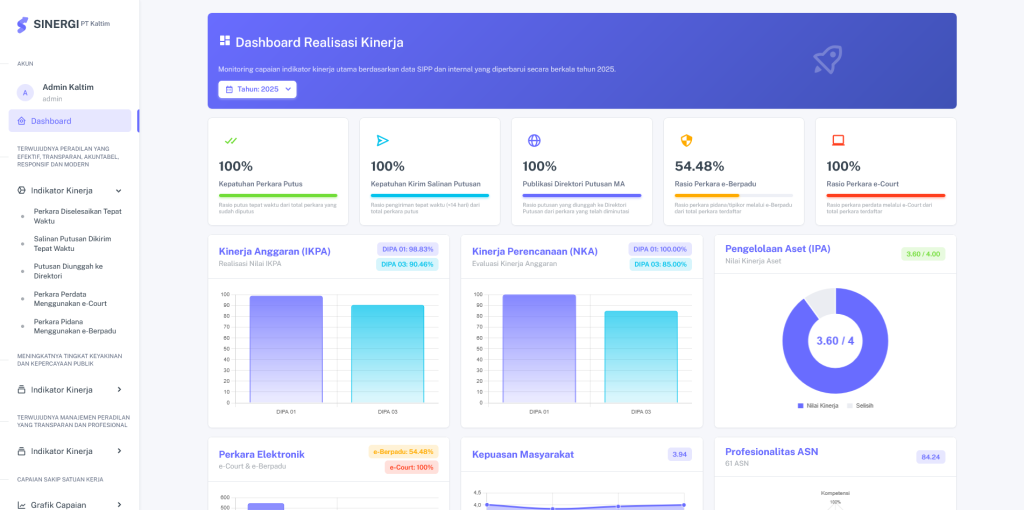The image size is (1024, 510).
Task: Click the laptop icon on Rasio Perkara e-Court
Action: [838, 140]
